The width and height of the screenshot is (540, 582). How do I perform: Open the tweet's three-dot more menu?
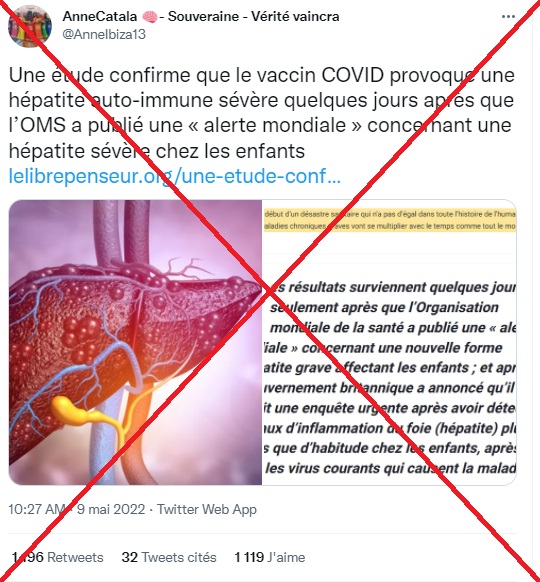[508, 17]
